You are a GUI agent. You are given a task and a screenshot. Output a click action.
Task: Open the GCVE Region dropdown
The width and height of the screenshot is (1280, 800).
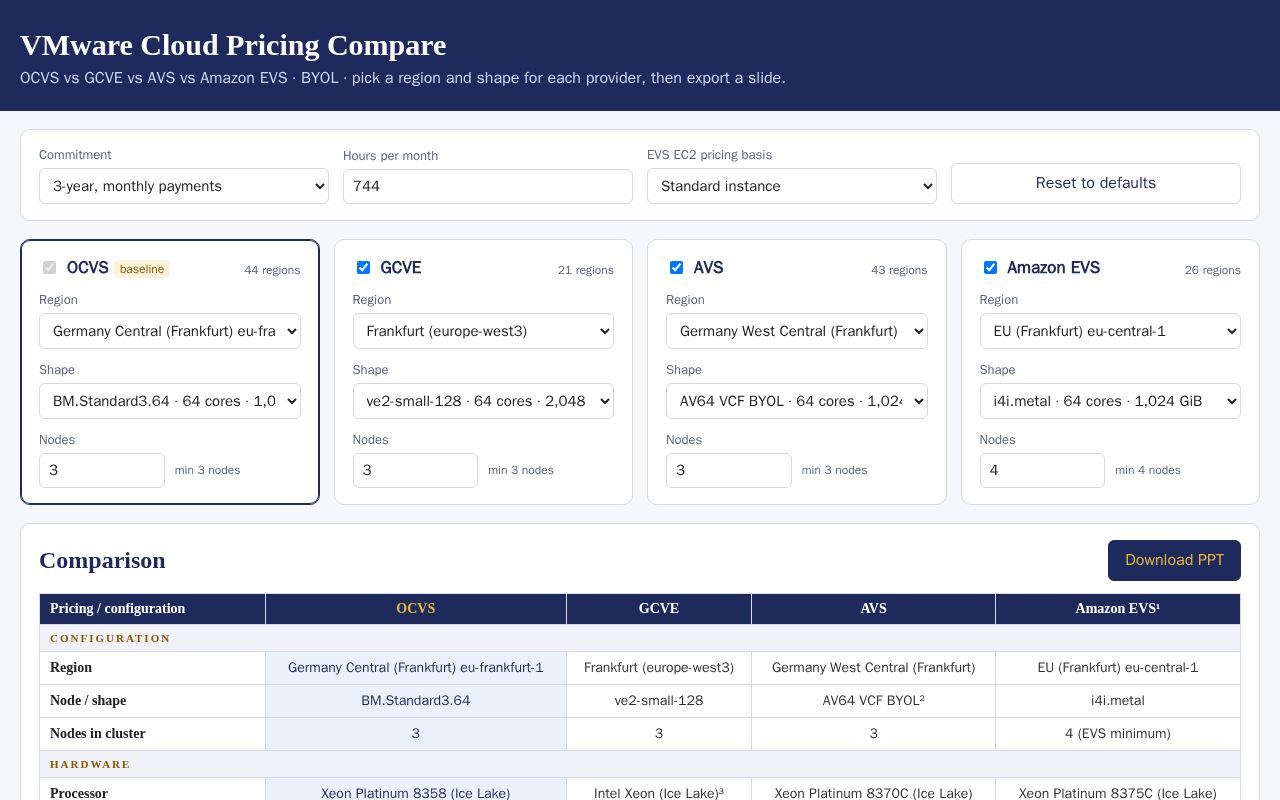483,331
